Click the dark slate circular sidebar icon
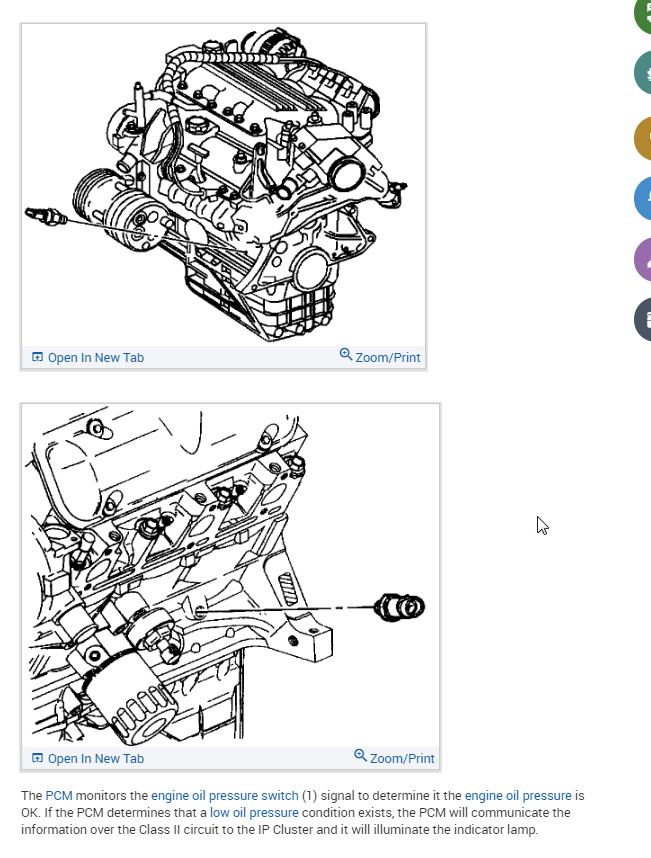The height and width of the screenshot is (858, 651). 643,320
